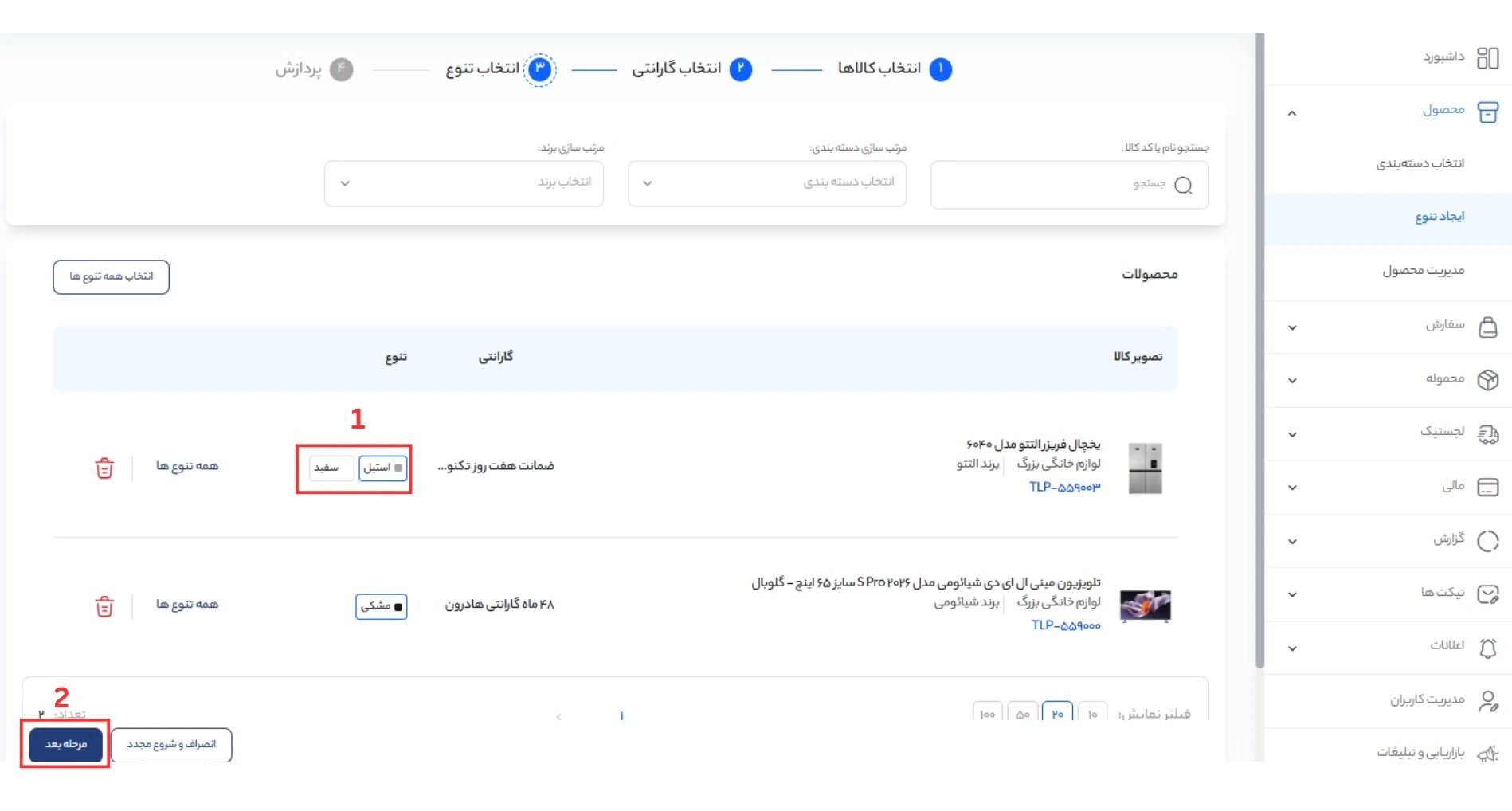Click the pagination arrow beside page 1
This screenshot has width=1512, height=811.
(559, 717)
